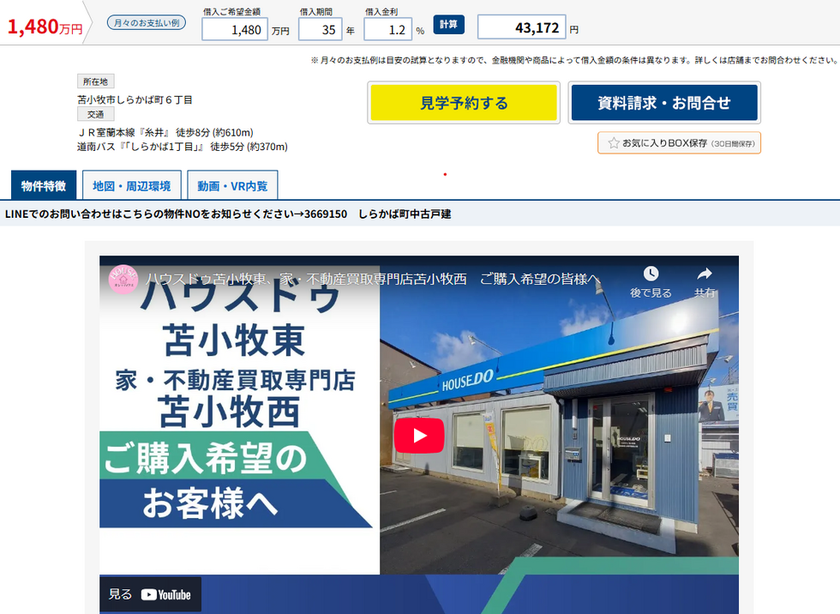Click the monthly payment result field 43,172

(x=521, y=27)
